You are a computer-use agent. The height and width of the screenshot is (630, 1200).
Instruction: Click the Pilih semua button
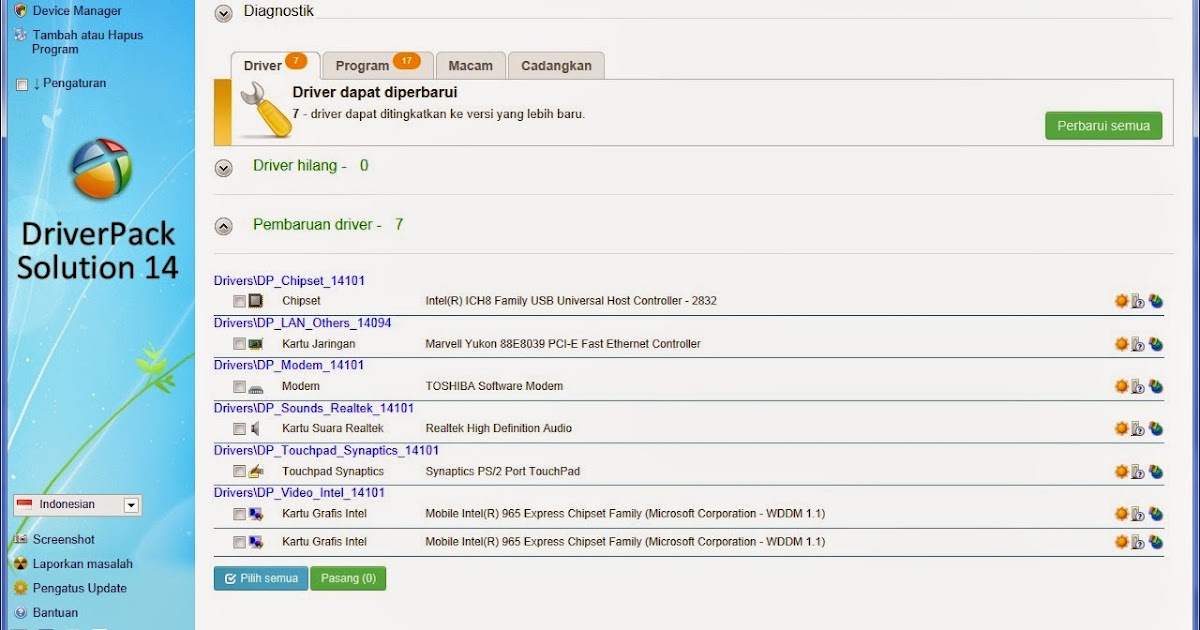pos(261,578)
